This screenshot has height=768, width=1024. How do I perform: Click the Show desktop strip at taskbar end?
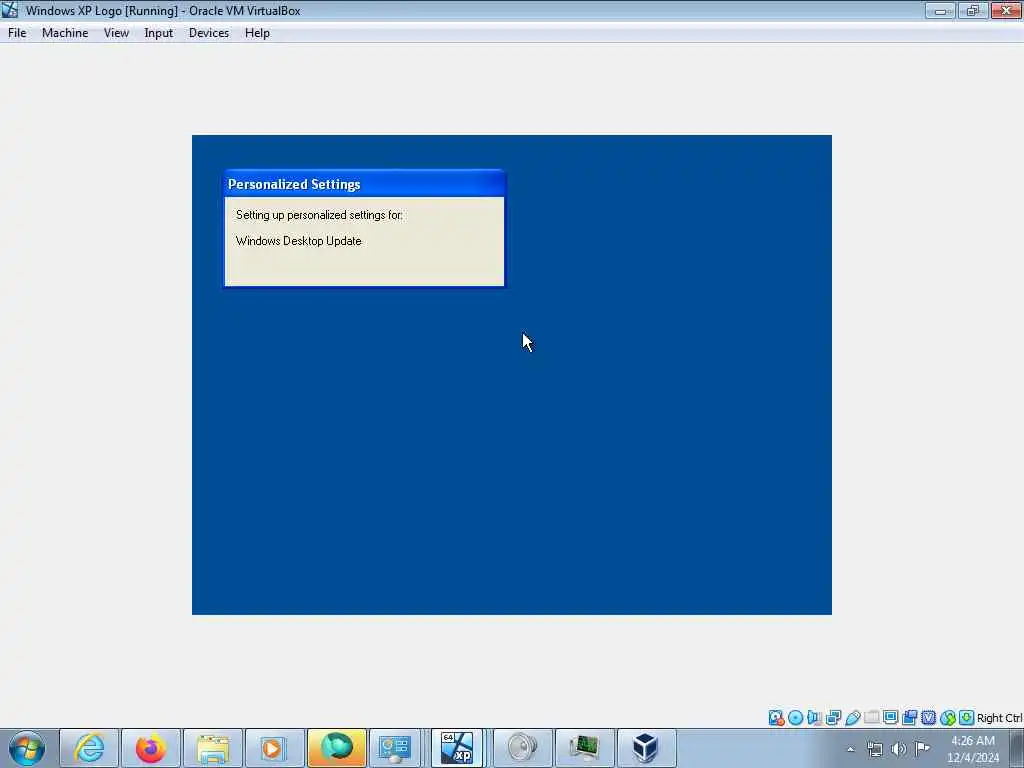tap(1017, 748)
